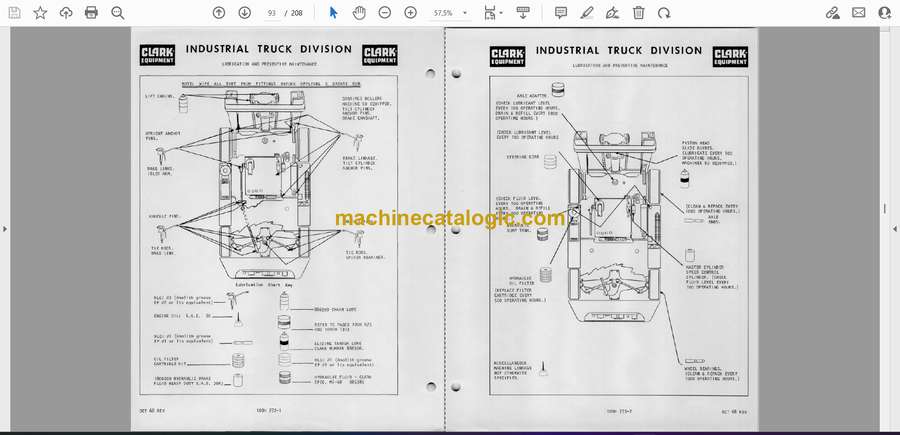The height and width of the screenshot is (435, 900).
Task: Open the fit page options tool
Action: [490, 13]
